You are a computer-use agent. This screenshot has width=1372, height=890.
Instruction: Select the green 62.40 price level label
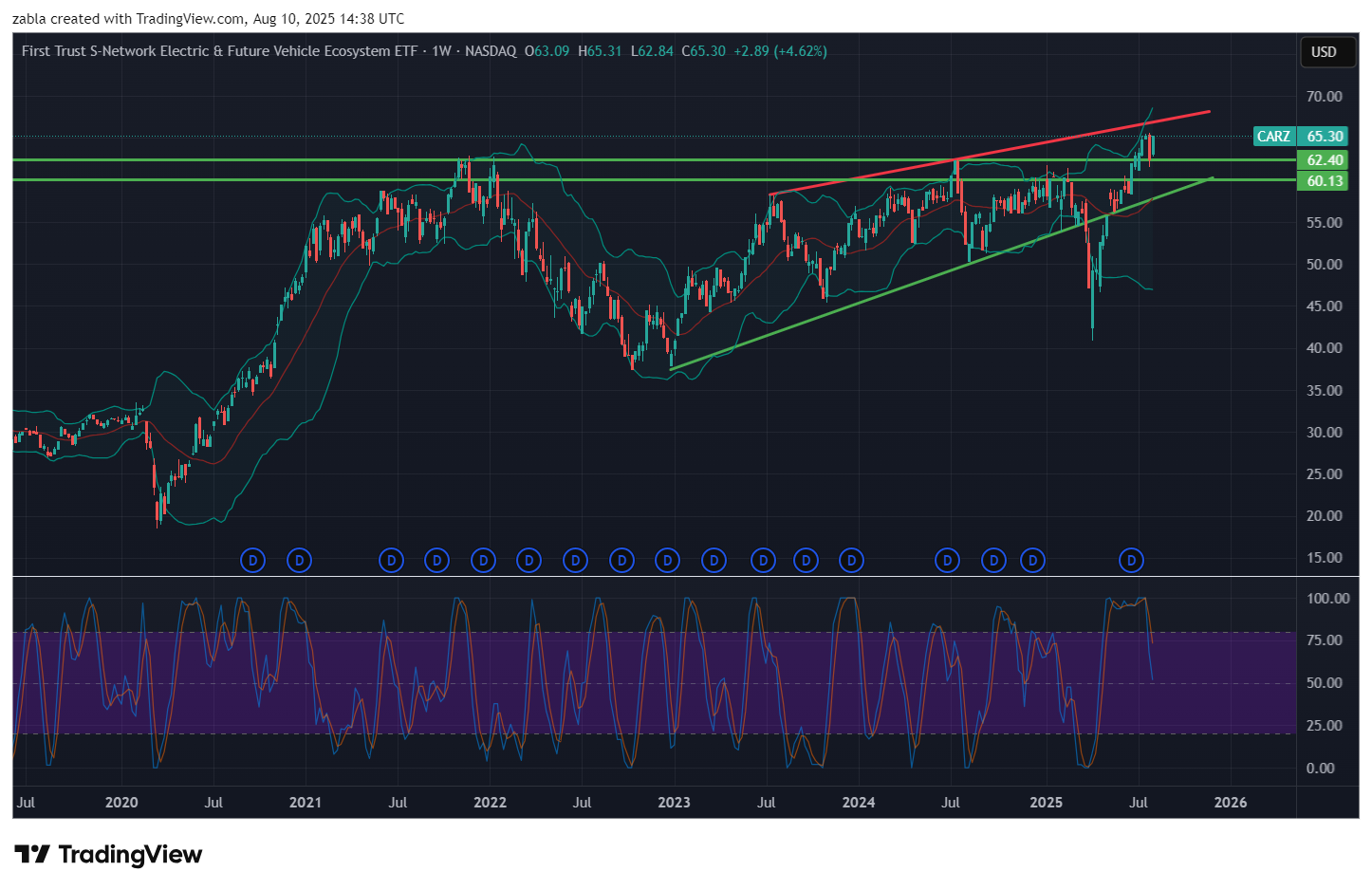[x=1324, y=160]
